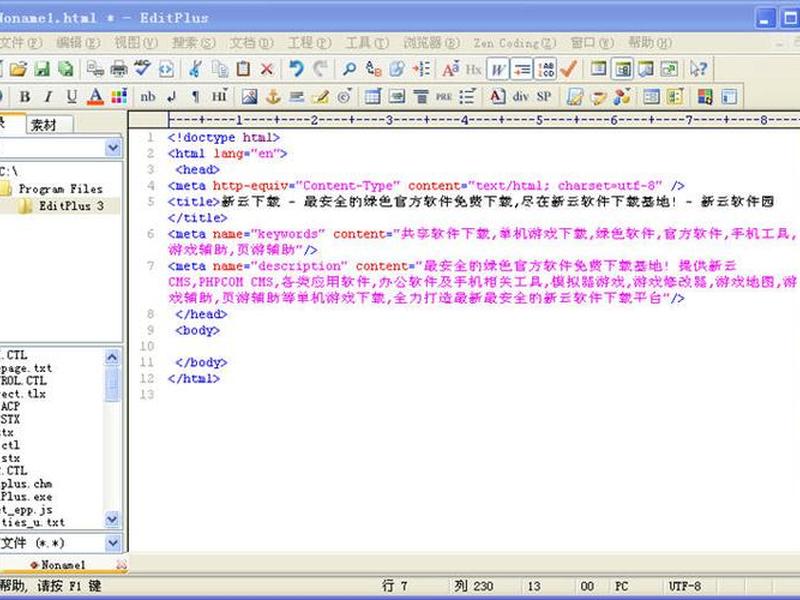
Task: Insert paragraph tag with pilcrow icon
Action: pos(195,96)
